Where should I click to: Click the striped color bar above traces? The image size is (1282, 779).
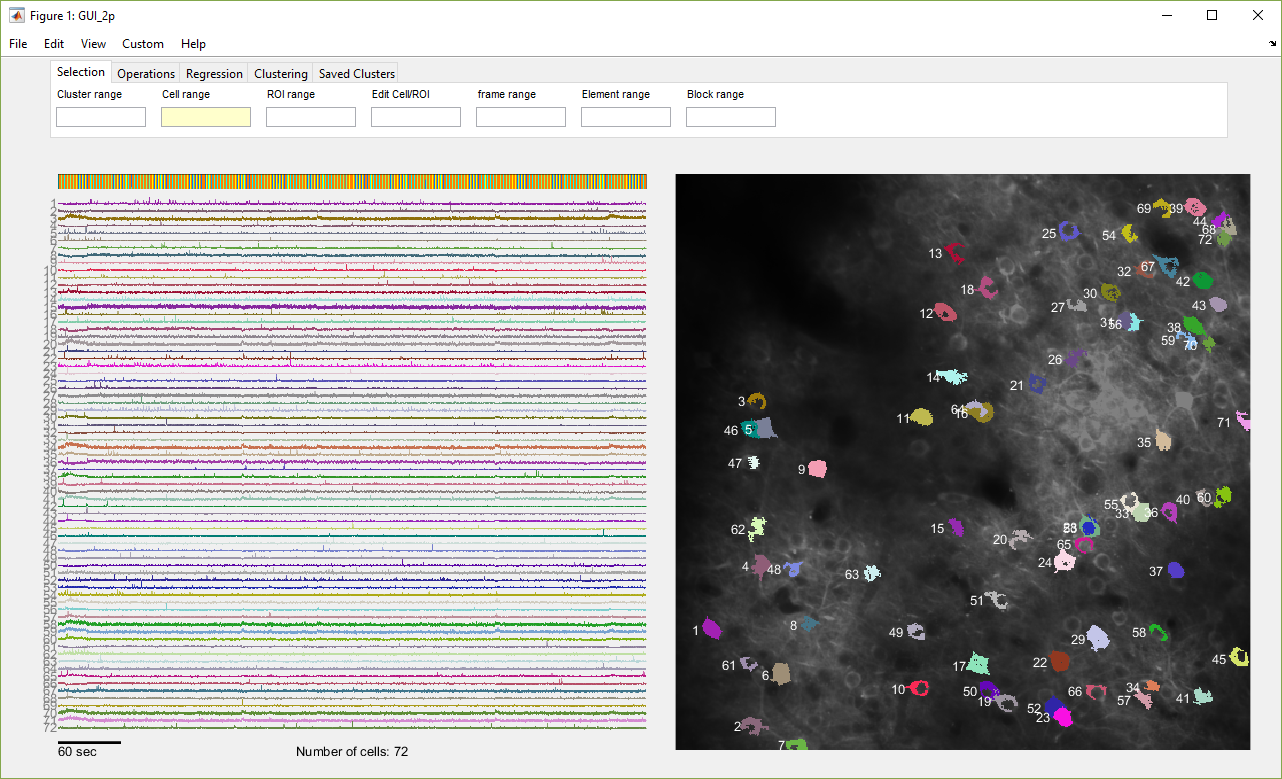(x=352, y=181)
